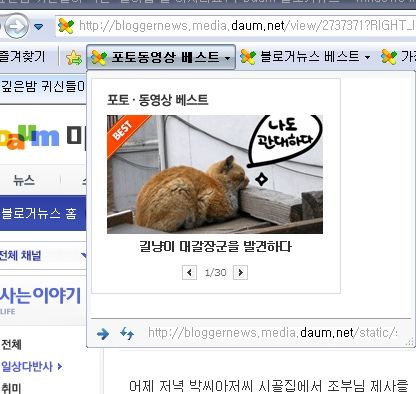Click the 포토 · 동영상 베스트 heading
416x394 pixels.
157,100
